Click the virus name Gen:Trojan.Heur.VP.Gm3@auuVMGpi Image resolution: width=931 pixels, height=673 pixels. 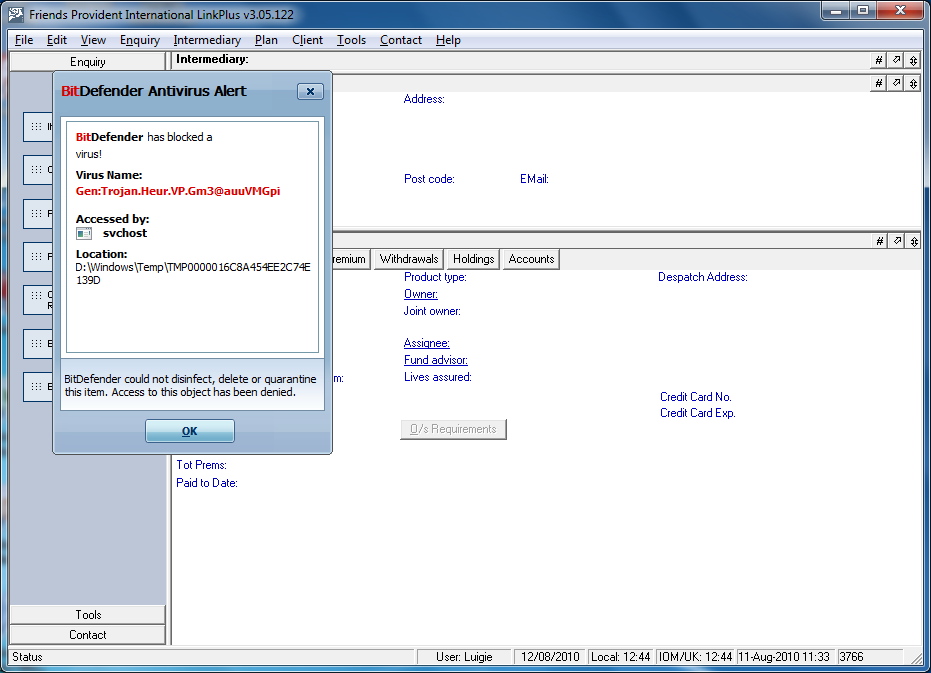coord(178,191)
